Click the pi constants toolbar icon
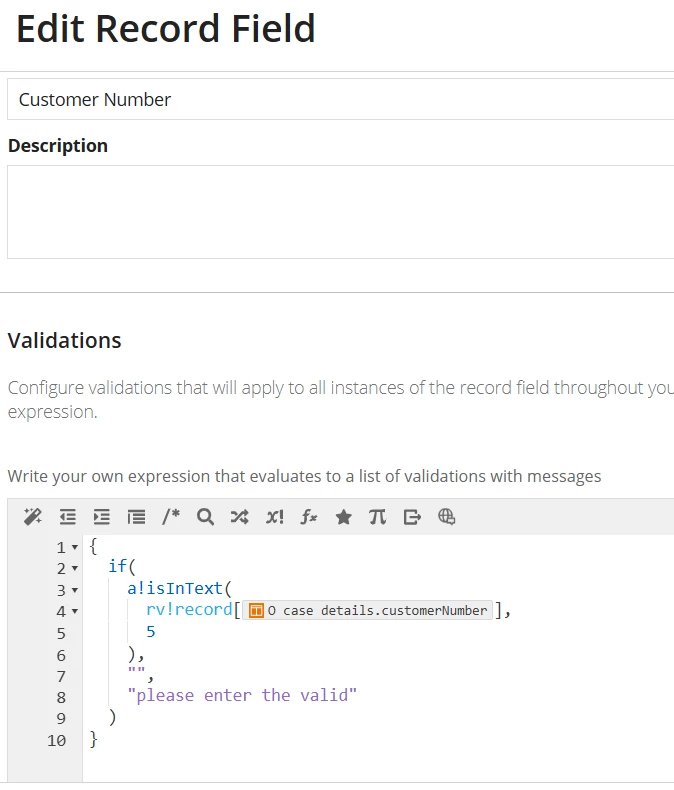Image resolution: width=674 pixels, height=790 pixels. point(377,517)
